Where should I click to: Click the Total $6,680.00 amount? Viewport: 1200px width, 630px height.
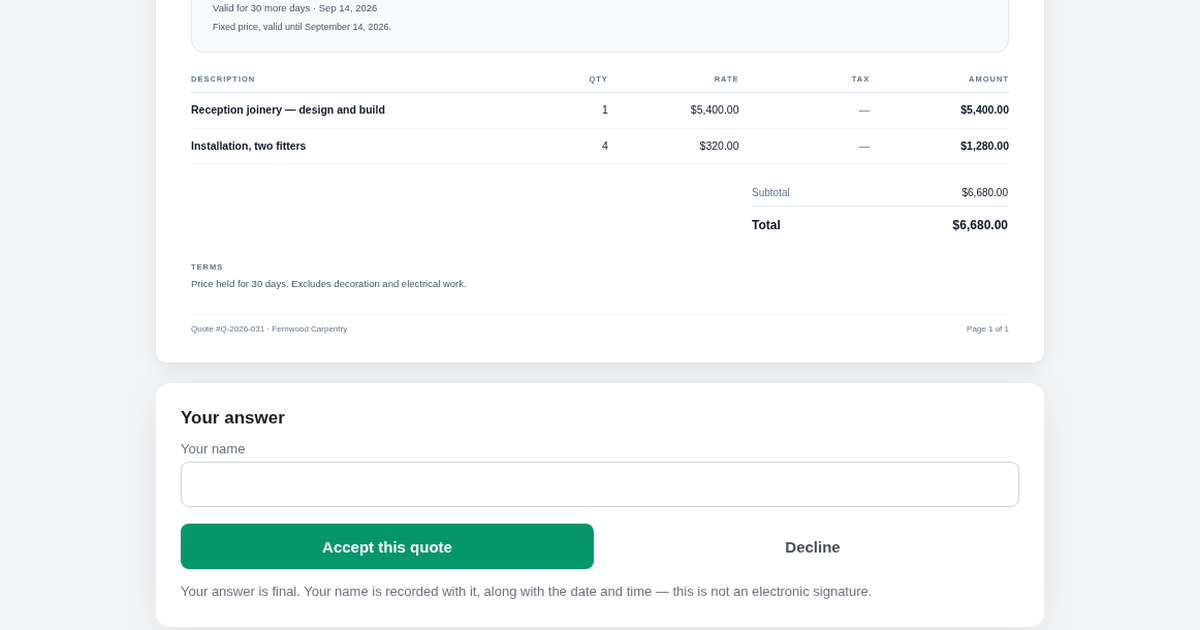(x=980, y=225)
